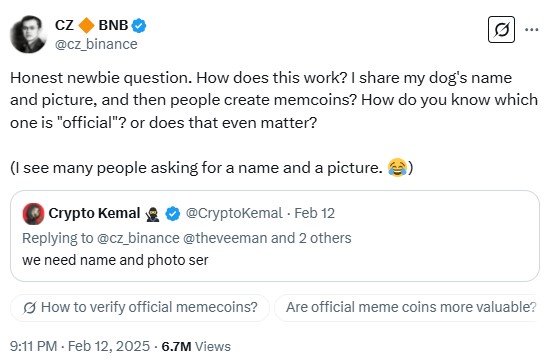Click the orange diamond icon next to CZ
This screenshot has height=362, width=553.
pyautogui.click(x=86, y=25)
